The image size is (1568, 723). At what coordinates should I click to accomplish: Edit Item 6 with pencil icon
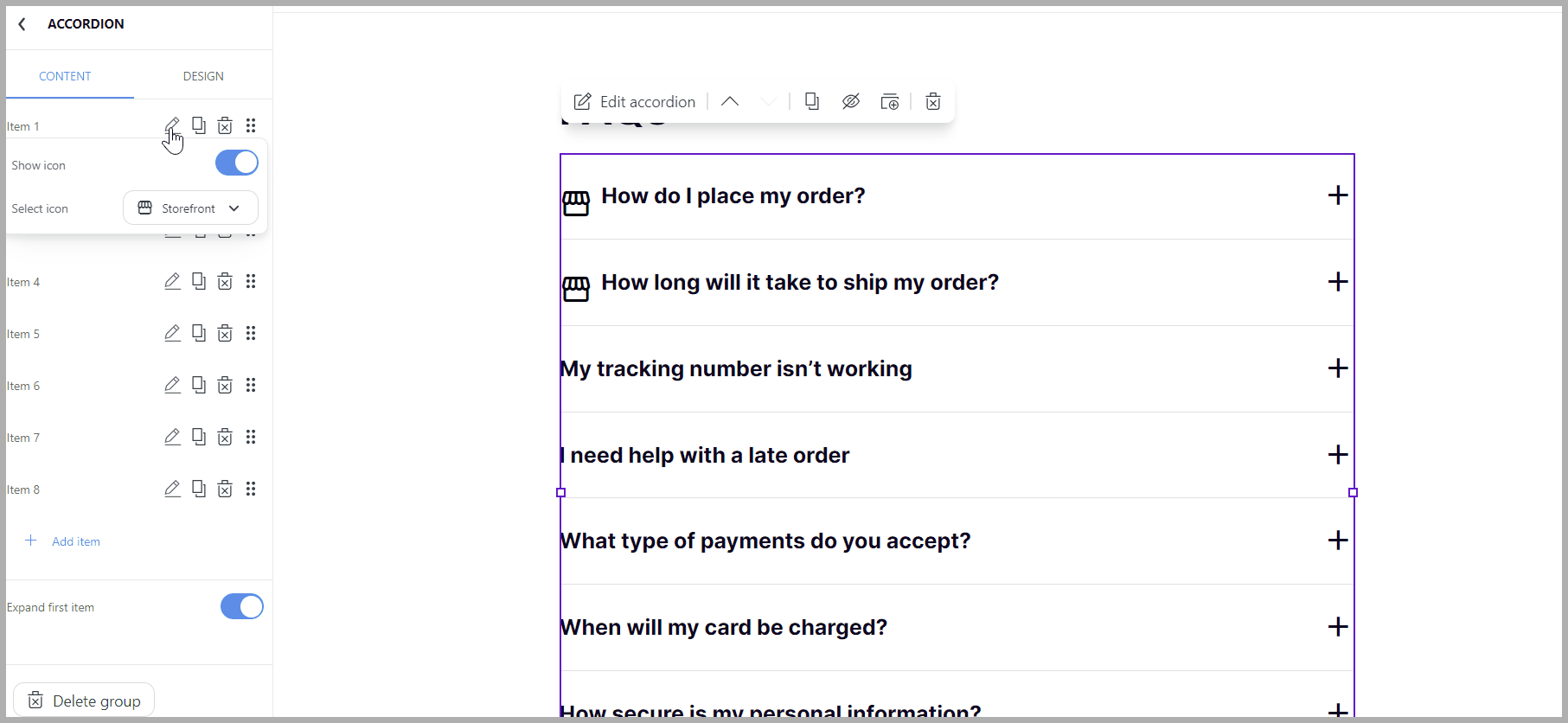click(172, 385)
